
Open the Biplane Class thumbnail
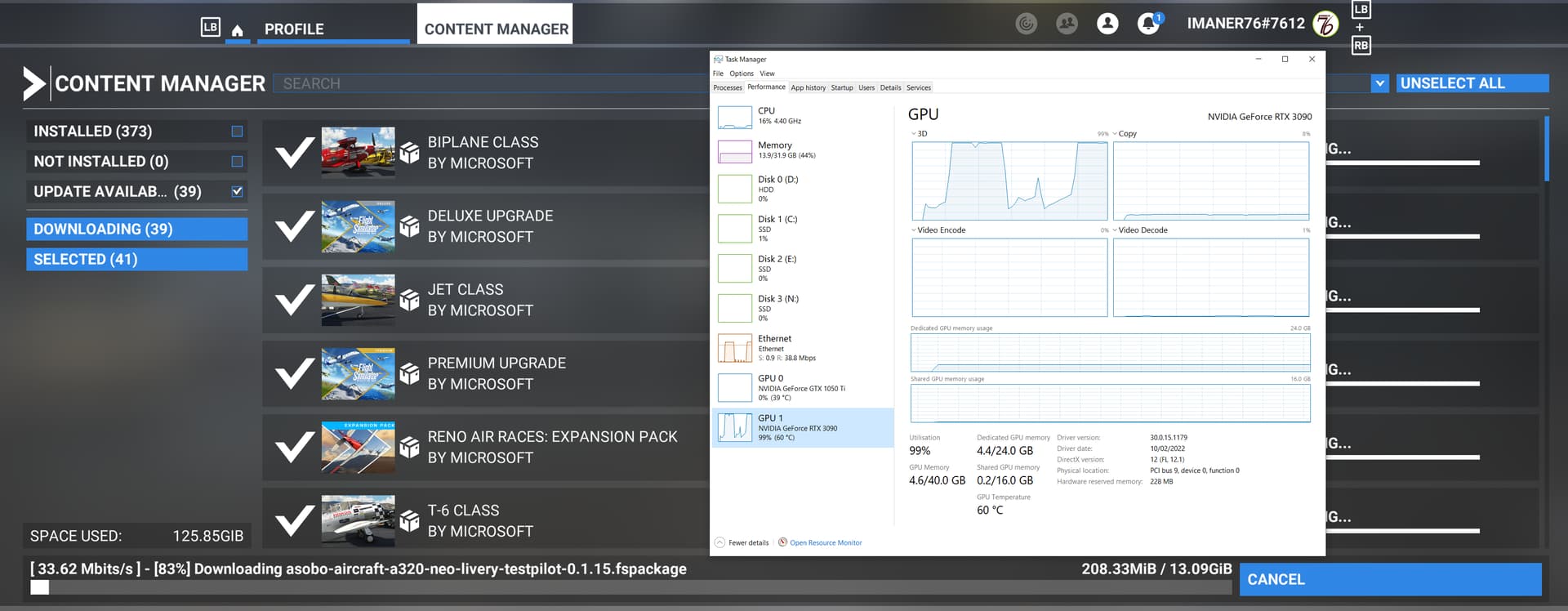coord(358,152)
